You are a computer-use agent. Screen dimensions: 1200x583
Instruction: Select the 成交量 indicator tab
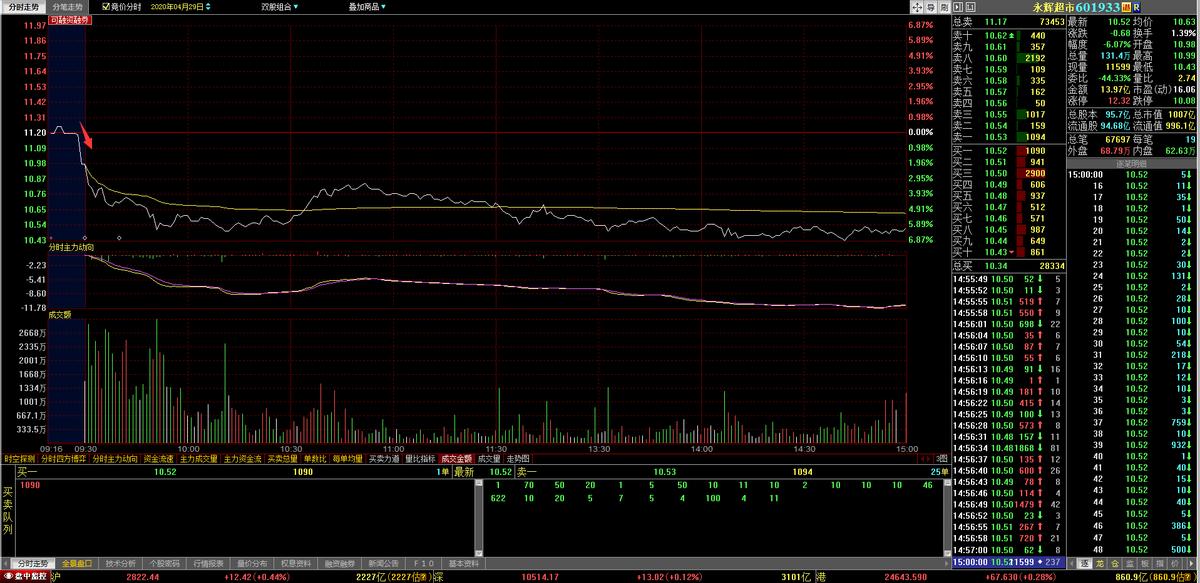point(489,459)
